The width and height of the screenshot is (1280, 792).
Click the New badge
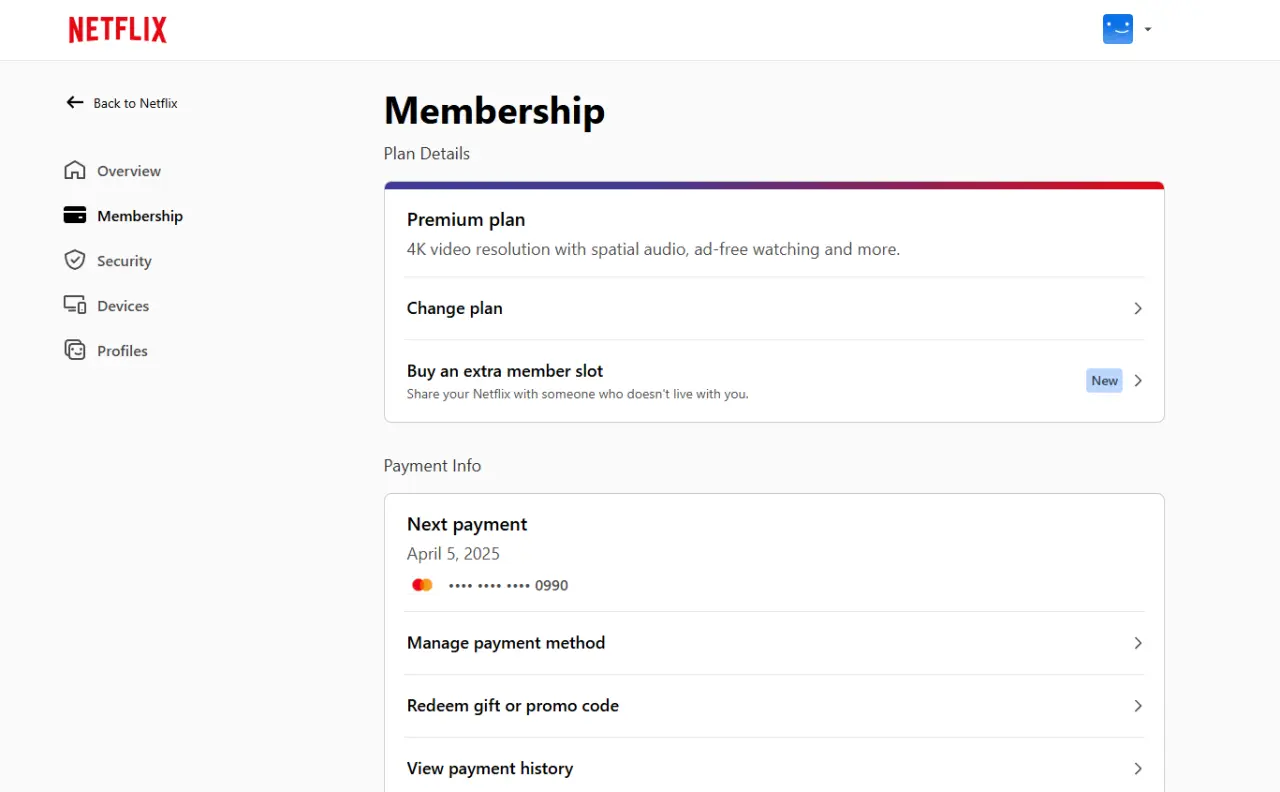(x=1104, y=380)
